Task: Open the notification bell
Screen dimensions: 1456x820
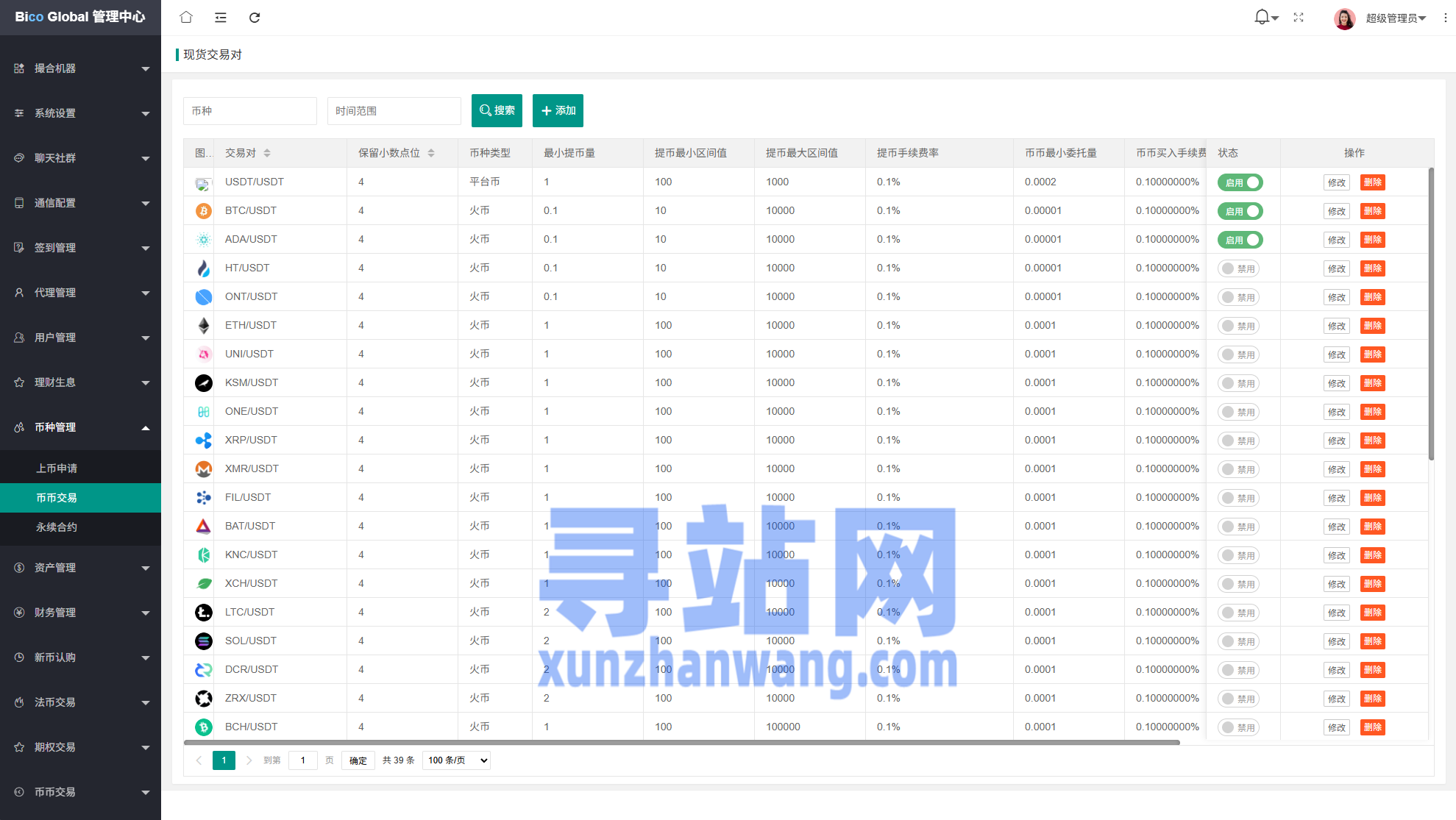Action: tap(1263, 17)
